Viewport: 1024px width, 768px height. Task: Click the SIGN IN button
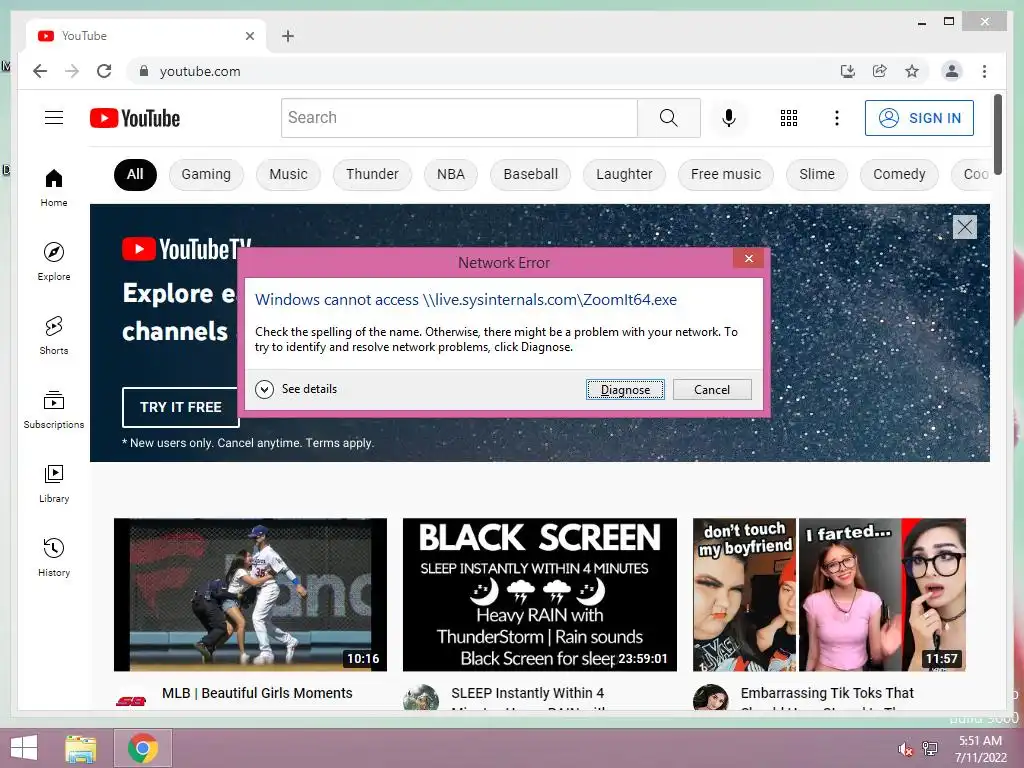[x=919, y=118]
